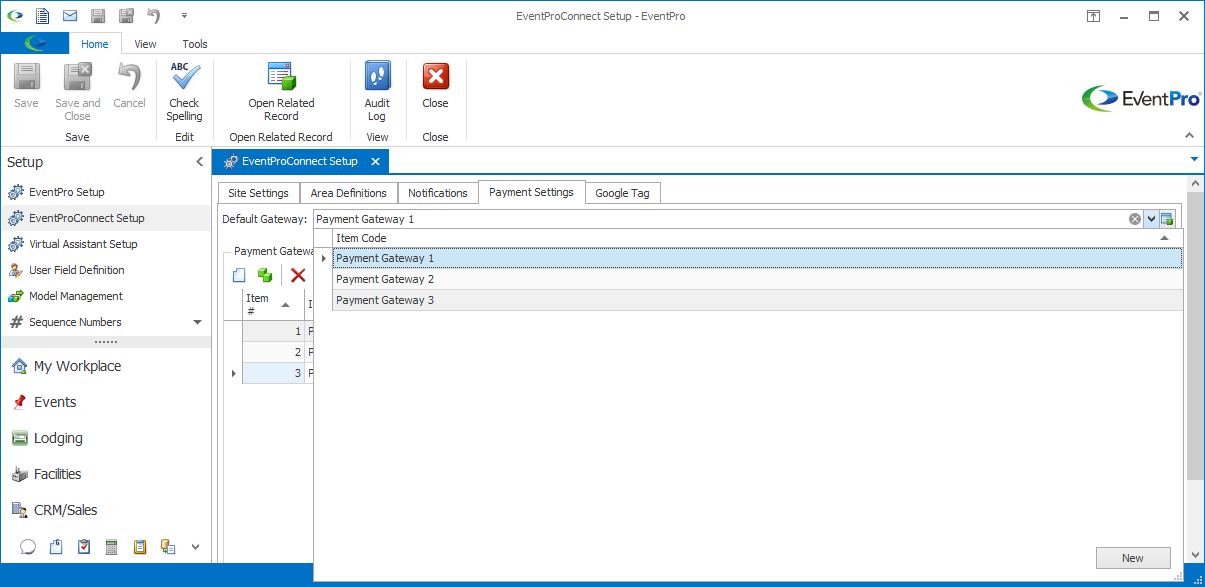Click the Save and Close ribbon button
This screenshot has width=1205, height=587.
(x=77, y=91)
